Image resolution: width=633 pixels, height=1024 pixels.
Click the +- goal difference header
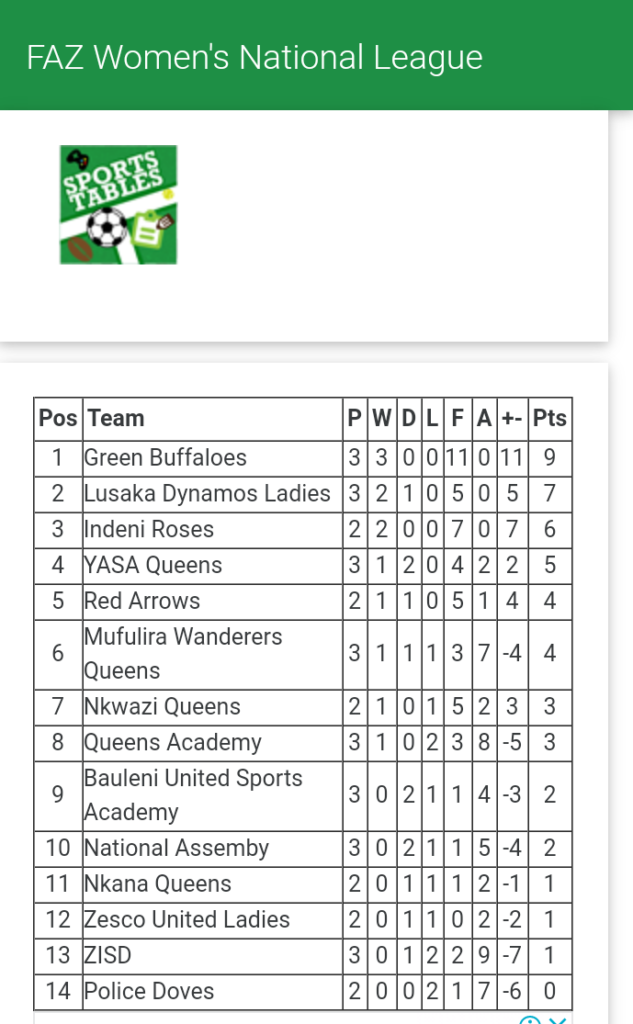click(x=512, y=418)
